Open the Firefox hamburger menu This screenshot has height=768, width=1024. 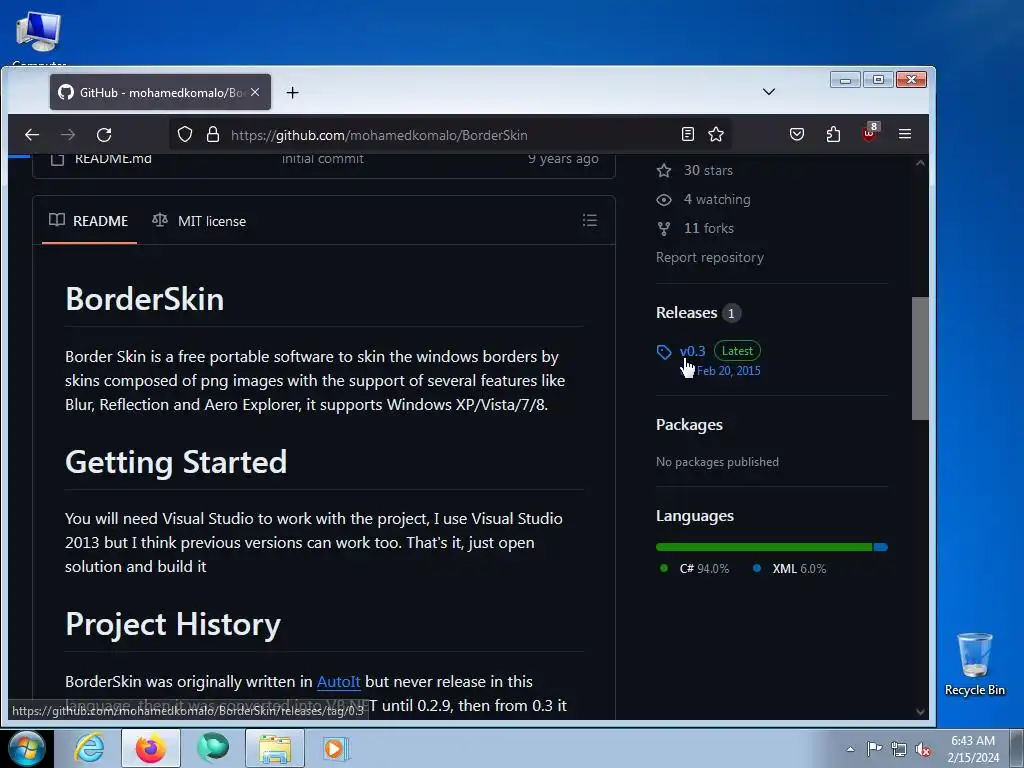pos(904,134)
